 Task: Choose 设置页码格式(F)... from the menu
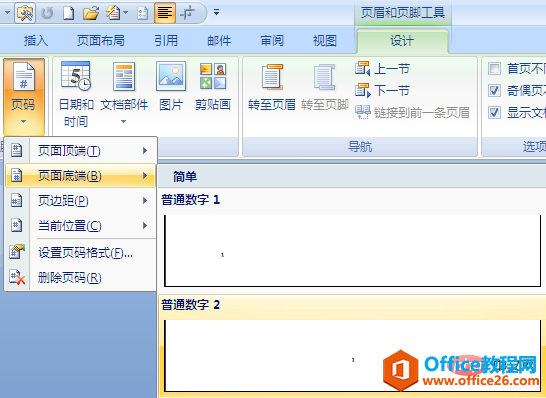tap(80, 252)
